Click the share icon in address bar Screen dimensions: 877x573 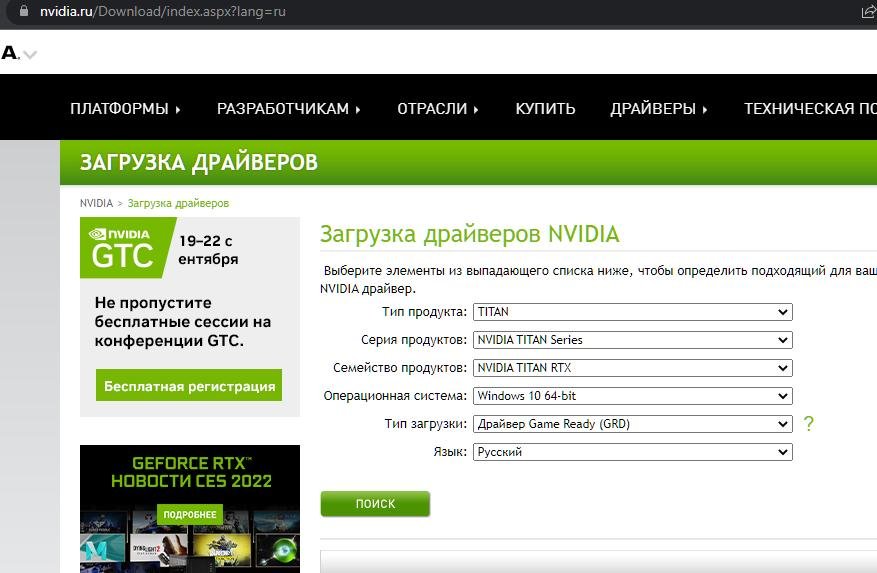(869, 11)
